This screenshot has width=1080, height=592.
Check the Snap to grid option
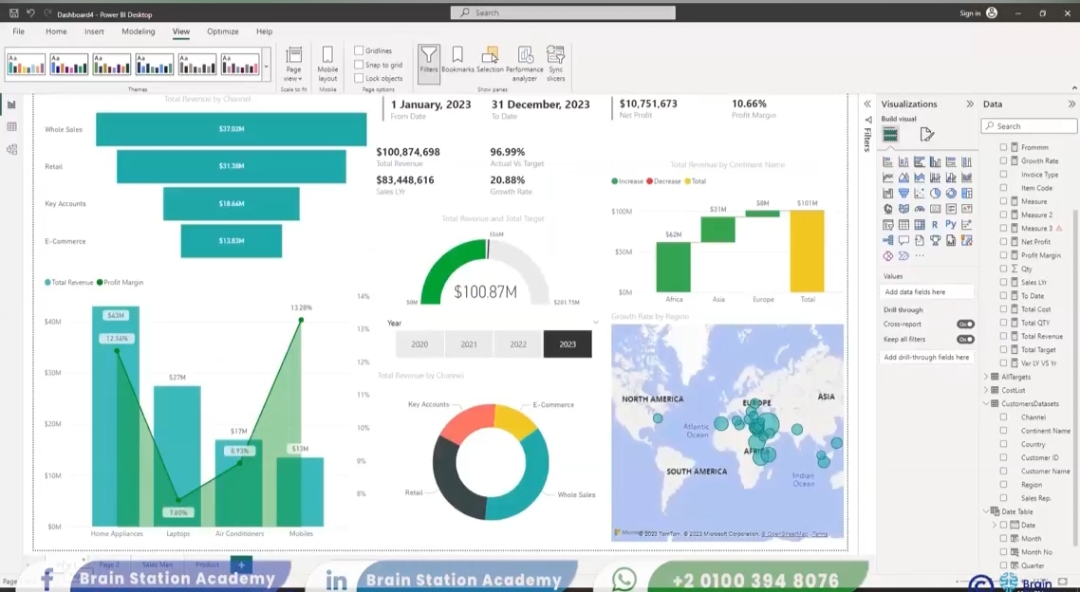[359, 65]
